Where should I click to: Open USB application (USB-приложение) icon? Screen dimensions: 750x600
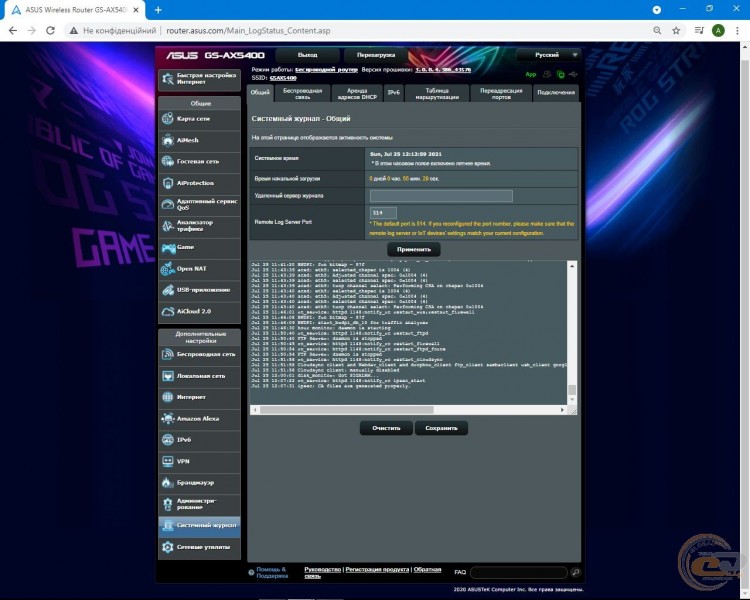pos(167,290)
